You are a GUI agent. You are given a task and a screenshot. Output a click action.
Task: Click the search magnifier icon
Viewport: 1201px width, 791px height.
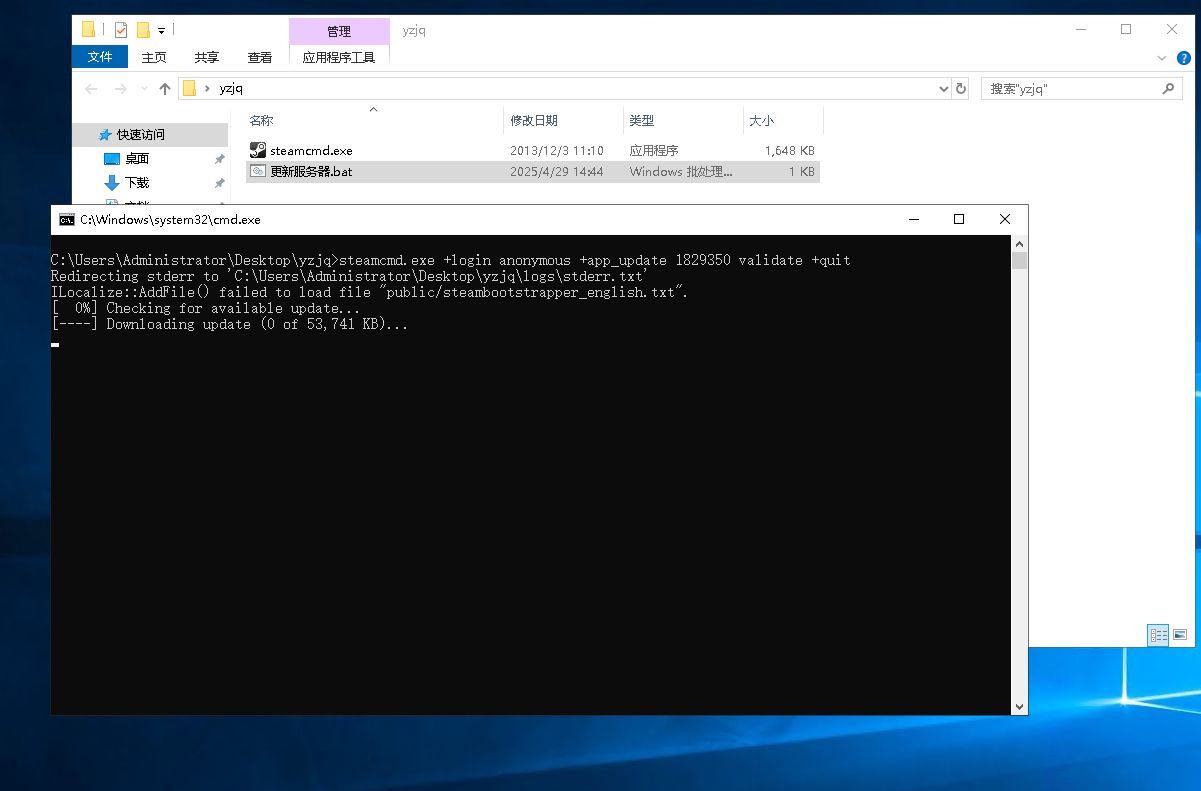click(1167, 89)
